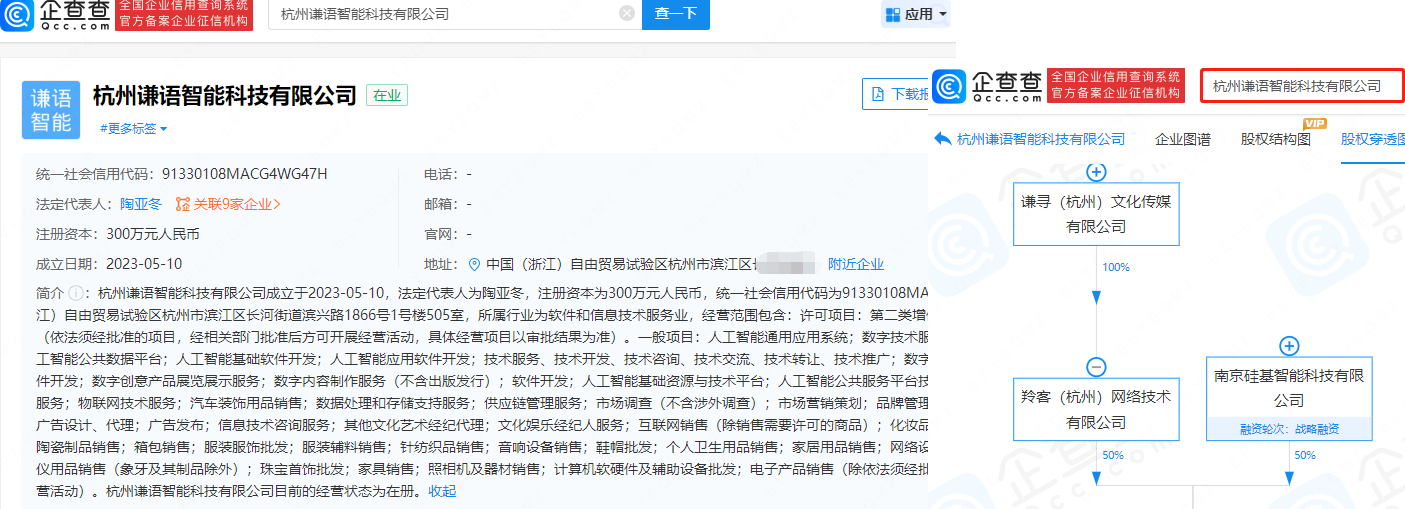Screen dimensions: 1405x509
Task: Switch to the 股权结构图 tab
Action: point(1276,139)
